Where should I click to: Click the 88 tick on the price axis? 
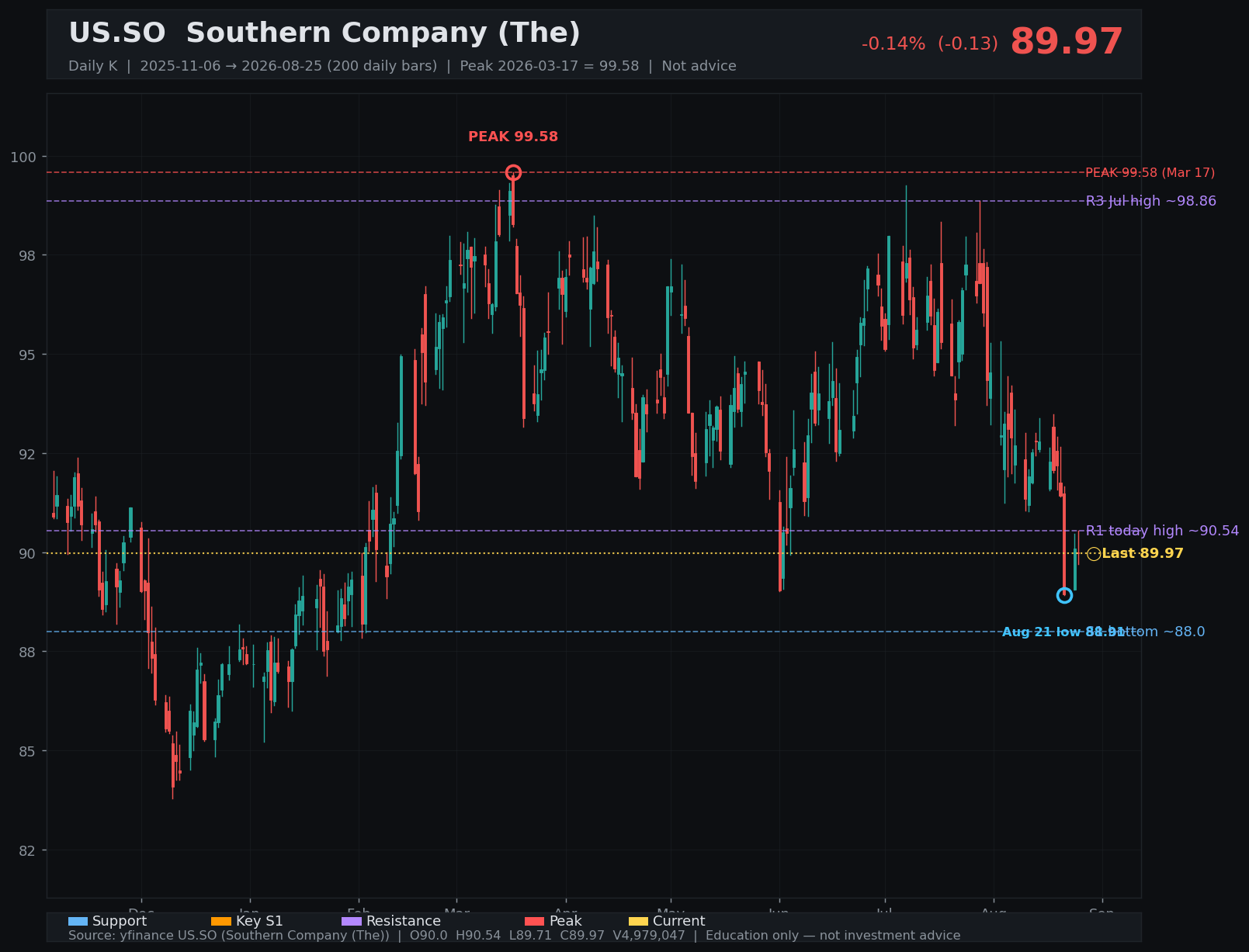click(x=27, y=653)
